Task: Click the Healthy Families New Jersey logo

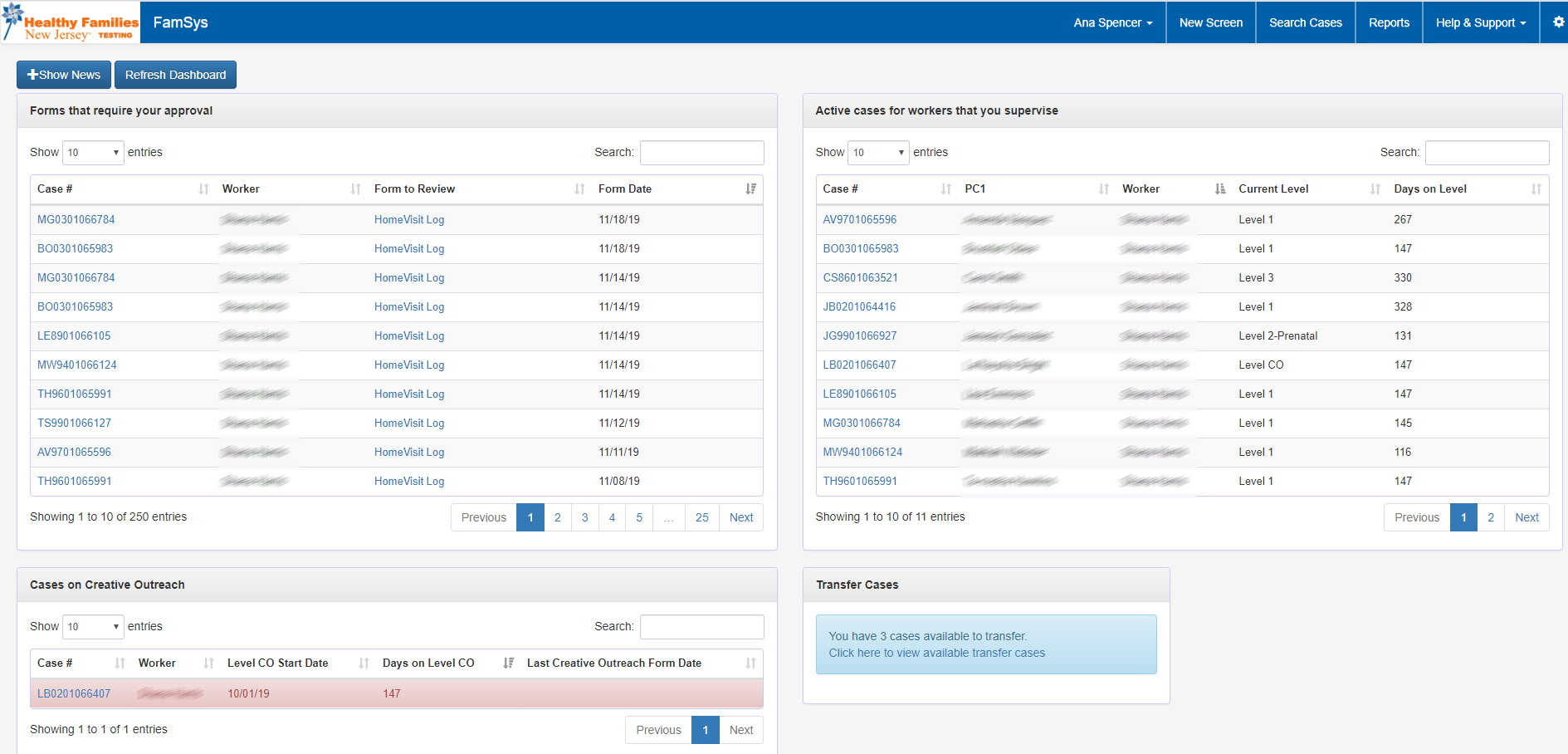Action: (x=71, y=23)
